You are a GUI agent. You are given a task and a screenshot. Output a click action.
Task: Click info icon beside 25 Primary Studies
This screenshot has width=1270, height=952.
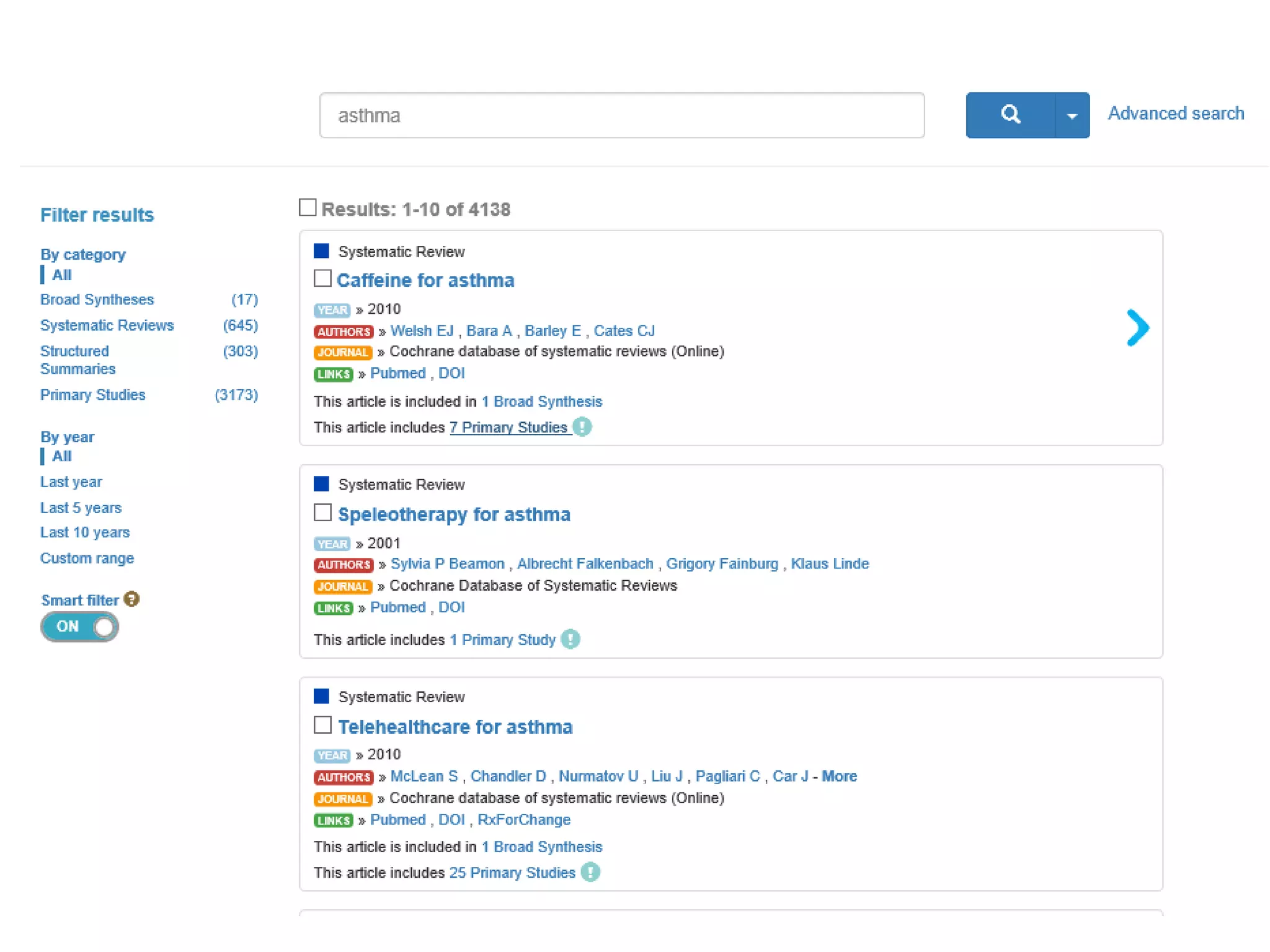click(590, 872)
